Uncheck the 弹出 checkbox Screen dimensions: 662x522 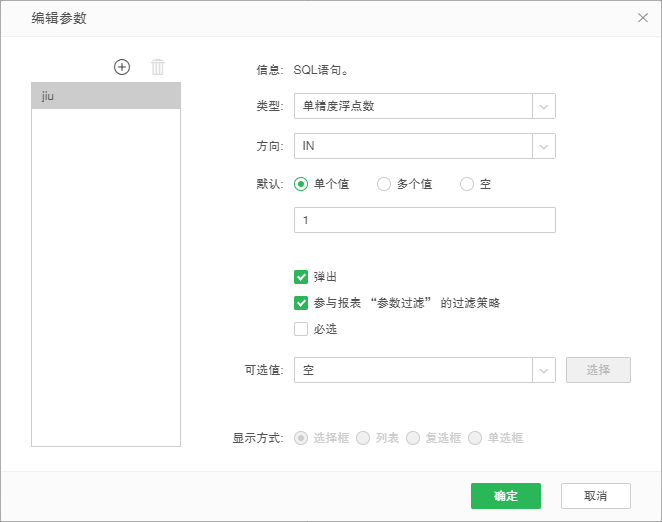(x=301, y=277)
